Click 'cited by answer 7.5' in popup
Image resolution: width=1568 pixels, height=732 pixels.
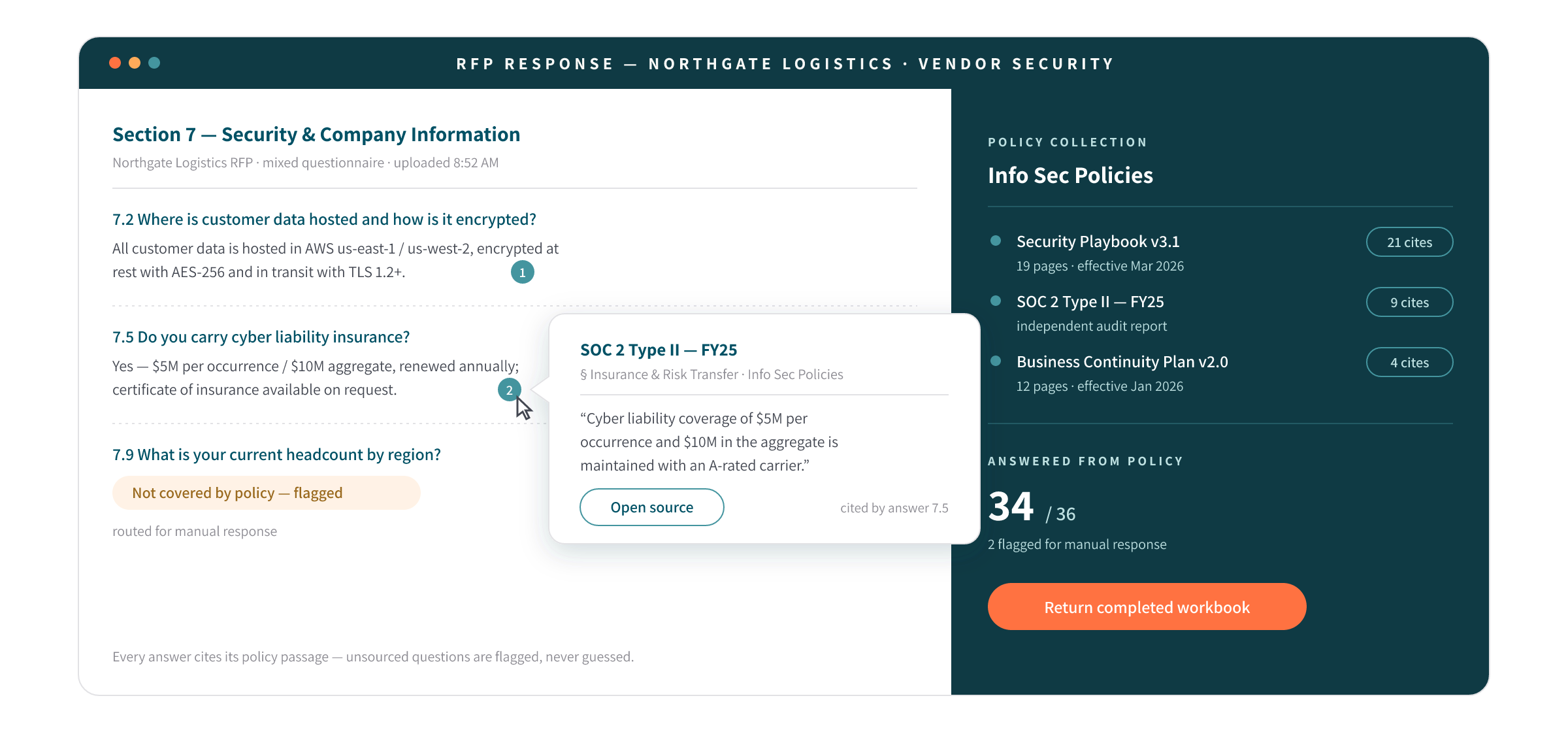tap(894, 508)
